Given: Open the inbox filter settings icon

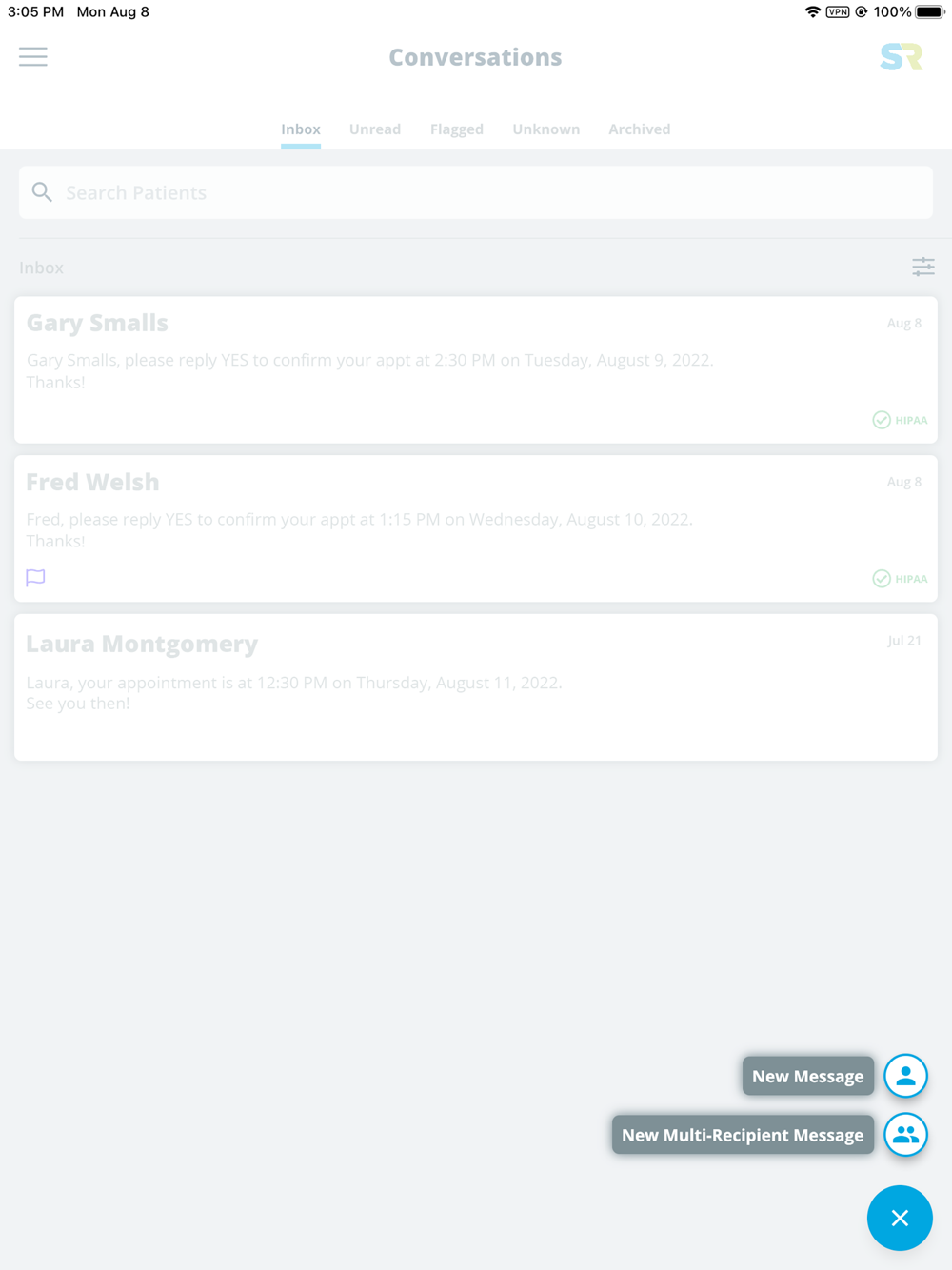Looking at the screenshot, I should coord(922,268).
